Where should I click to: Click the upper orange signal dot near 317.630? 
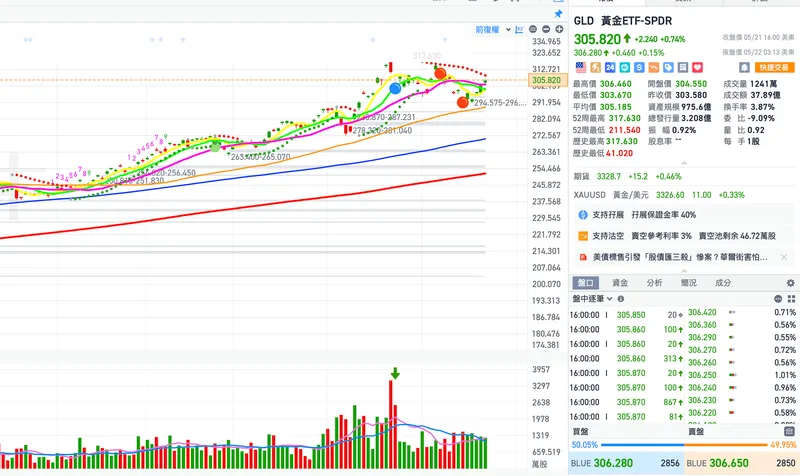coord(440,73)
